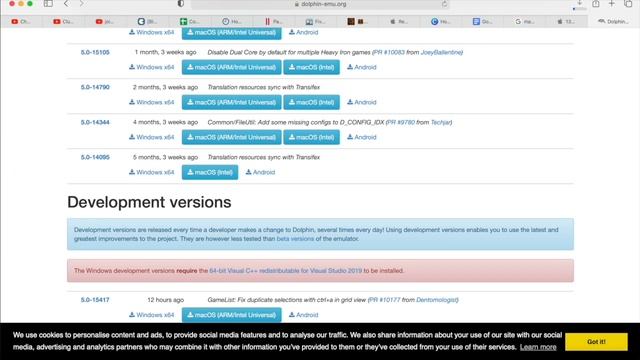Switch to the green Sheets icon tab
640x360 pixels.
coord(189,21)
